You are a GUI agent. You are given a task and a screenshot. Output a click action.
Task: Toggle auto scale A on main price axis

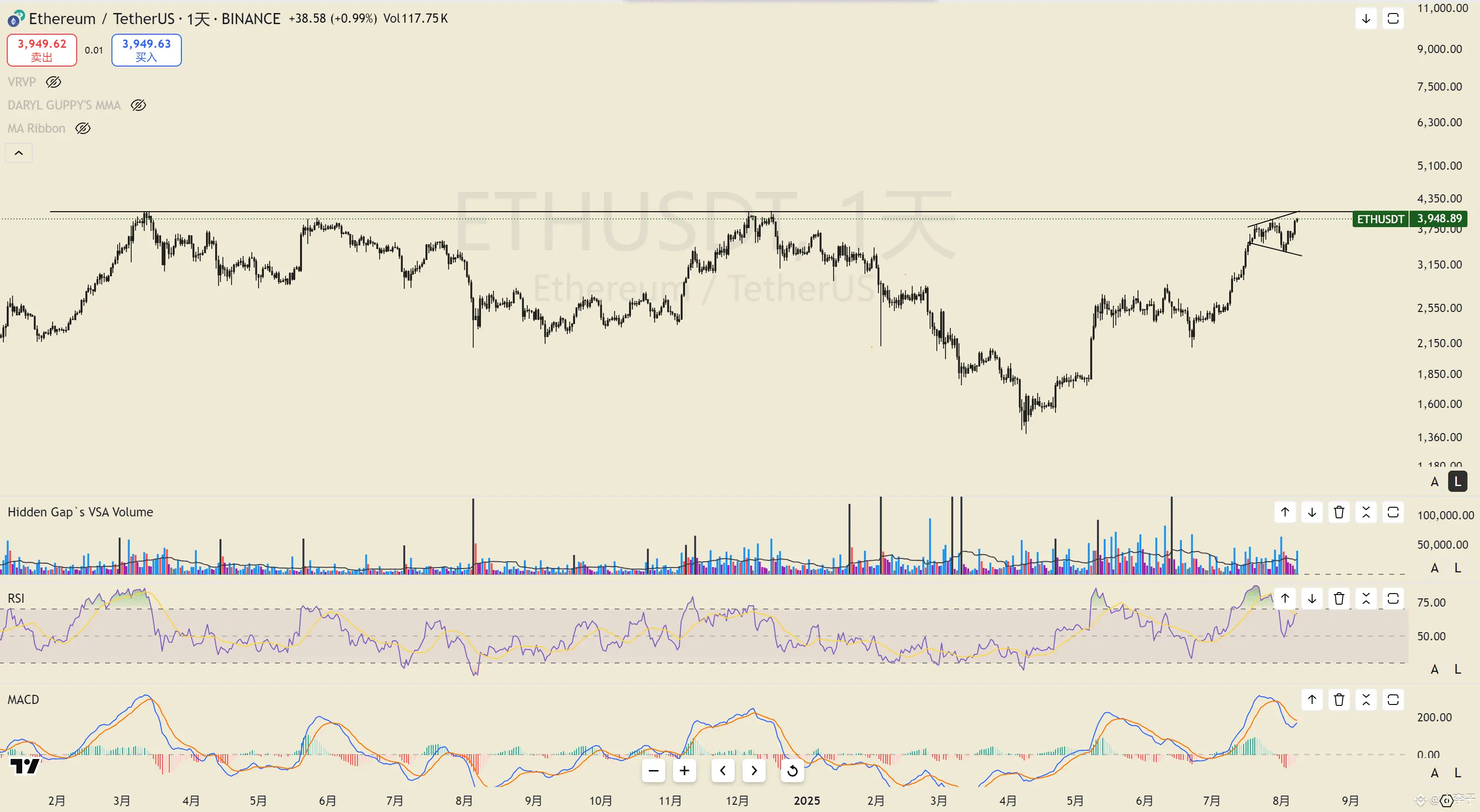click(x=1434, y=482)
